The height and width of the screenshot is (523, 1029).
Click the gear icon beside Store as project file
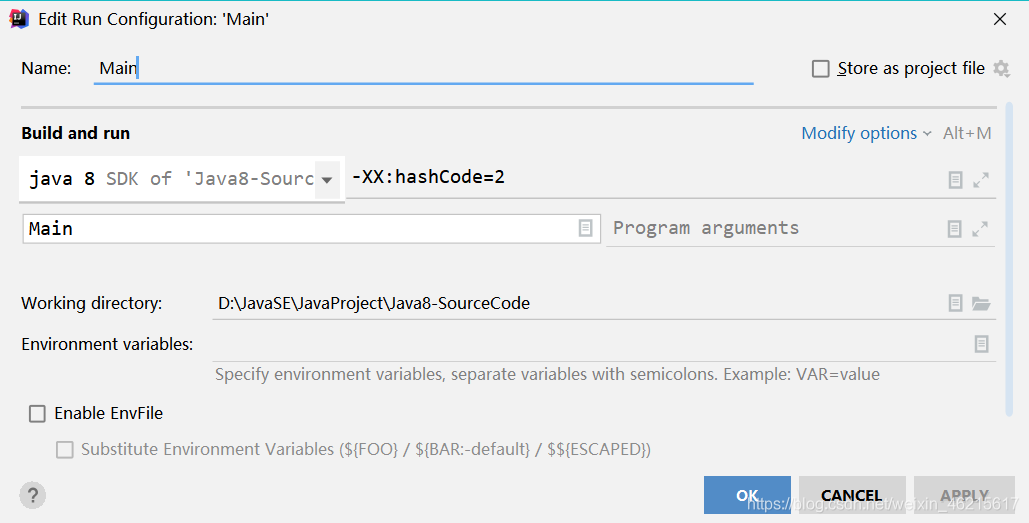click(1001, 68)
